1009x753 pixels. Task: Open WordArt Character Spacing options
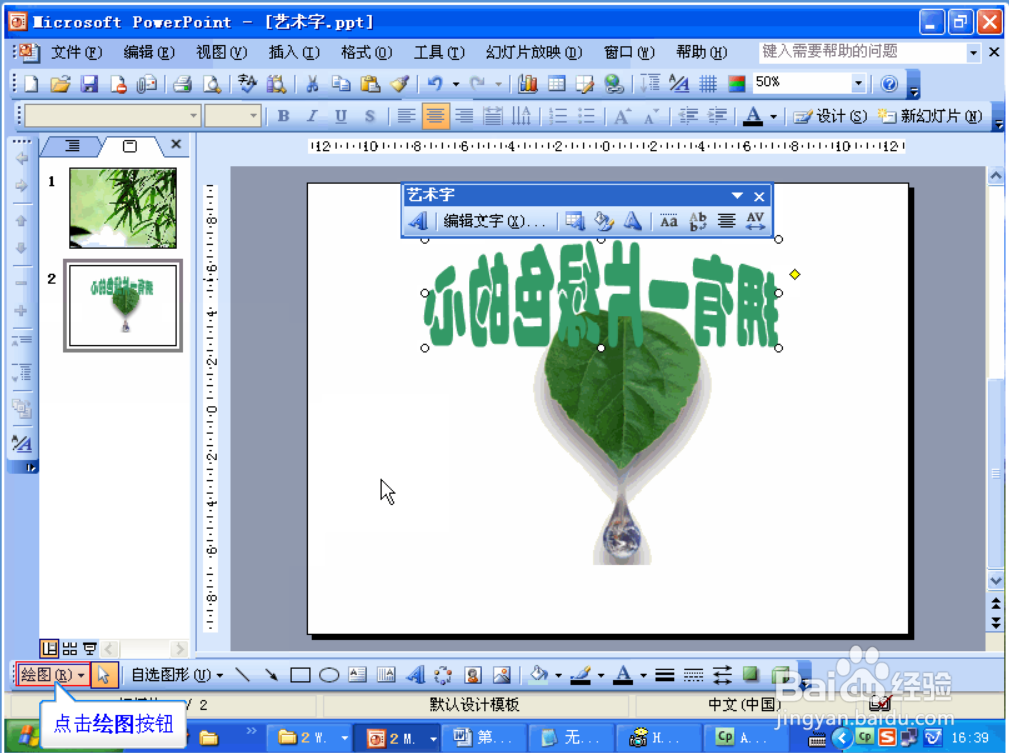pos(755,221)
